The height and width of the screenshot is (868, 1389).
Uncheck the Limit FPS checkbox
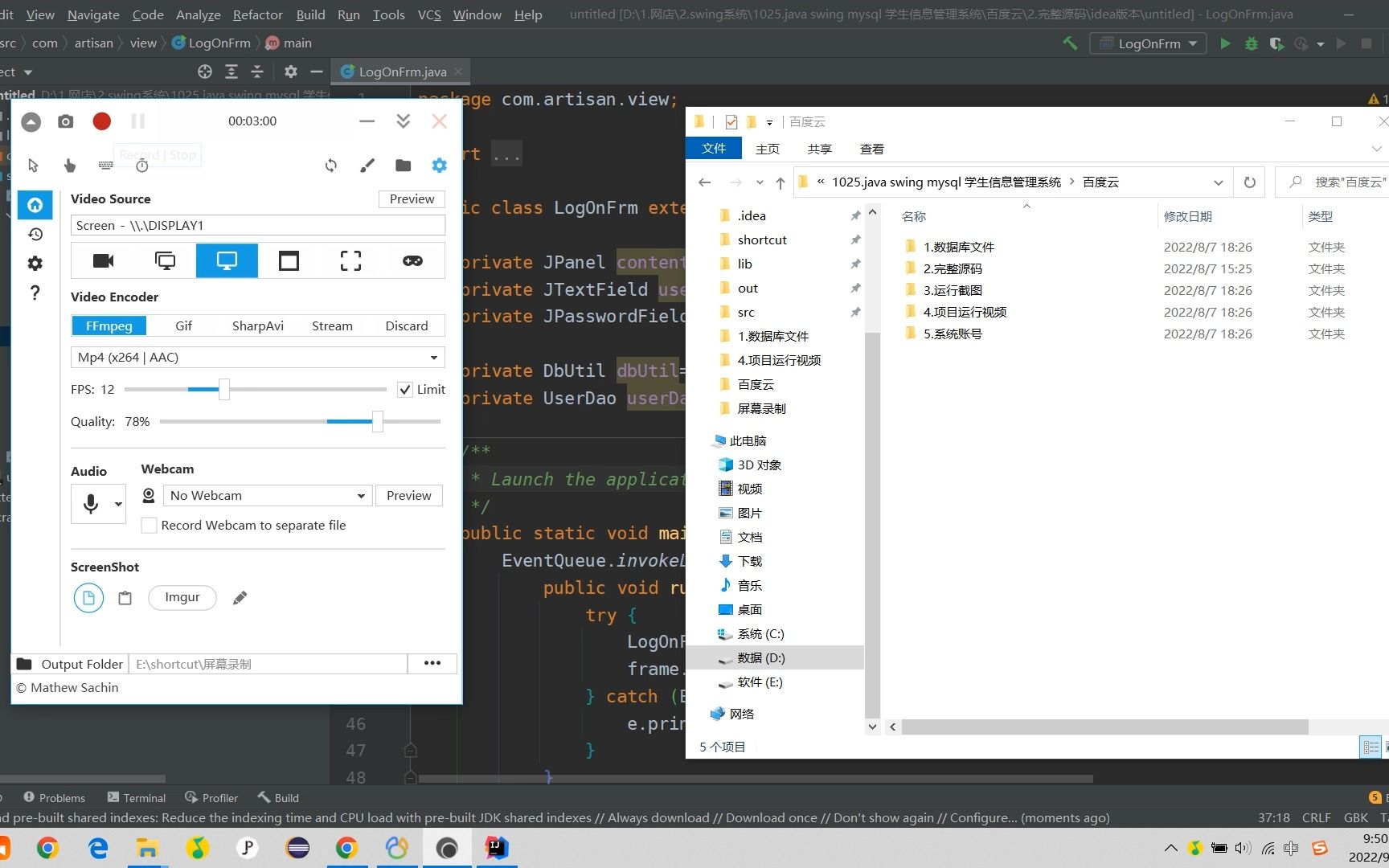pos(405,389)
